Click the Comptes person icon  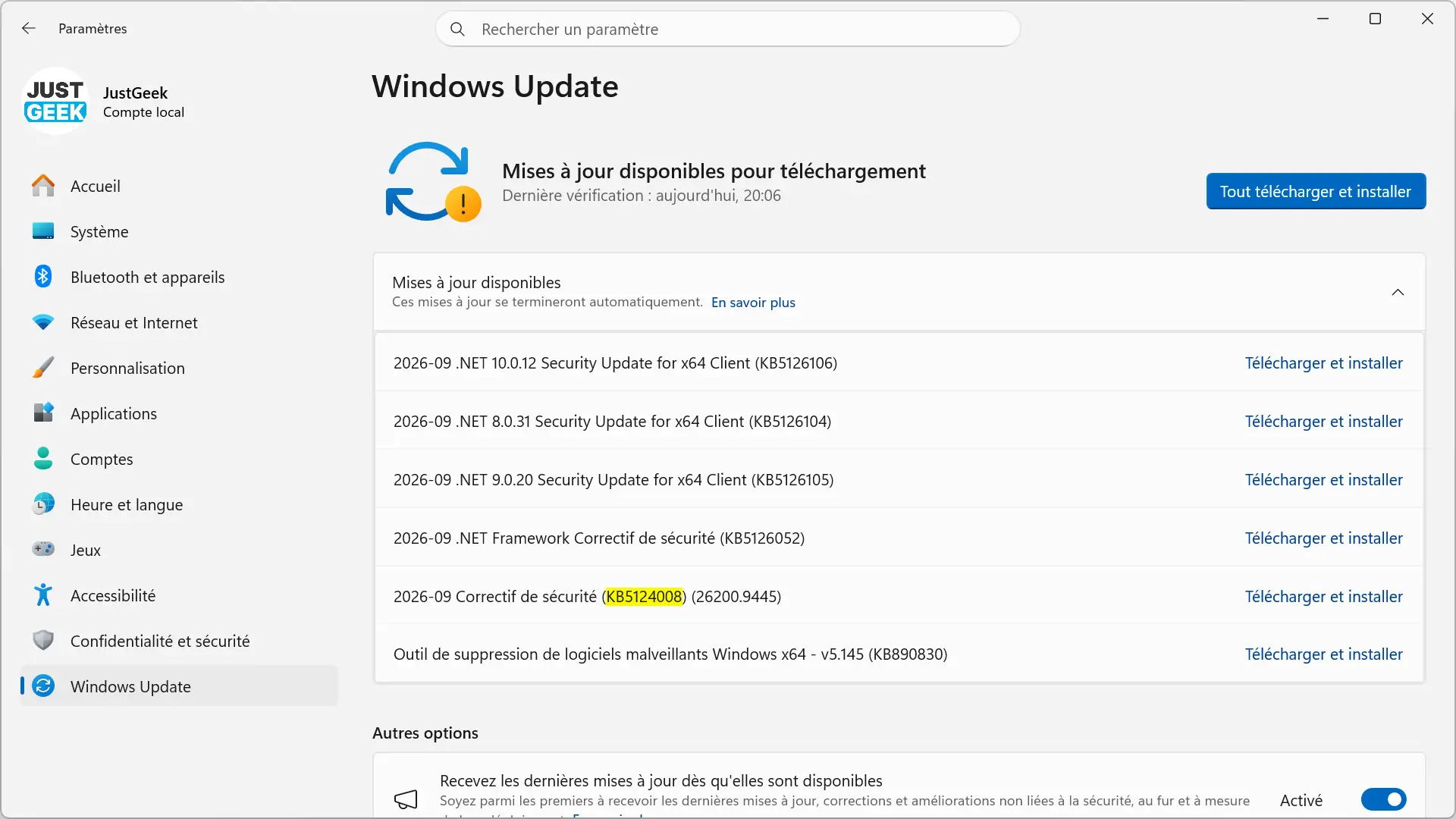(43, 459)
